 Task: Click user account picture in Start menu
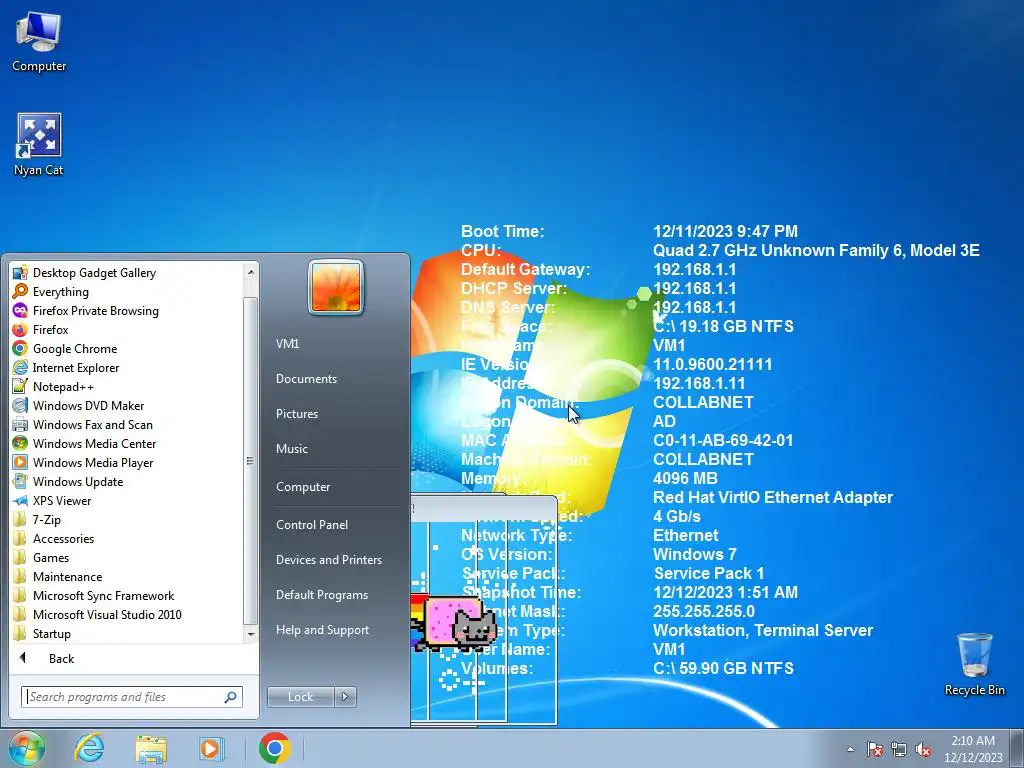336,287
